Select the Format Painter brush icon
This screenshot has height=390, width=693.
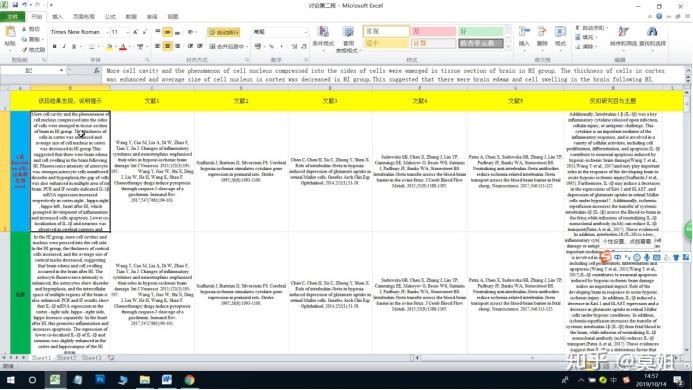coord(24,50)
